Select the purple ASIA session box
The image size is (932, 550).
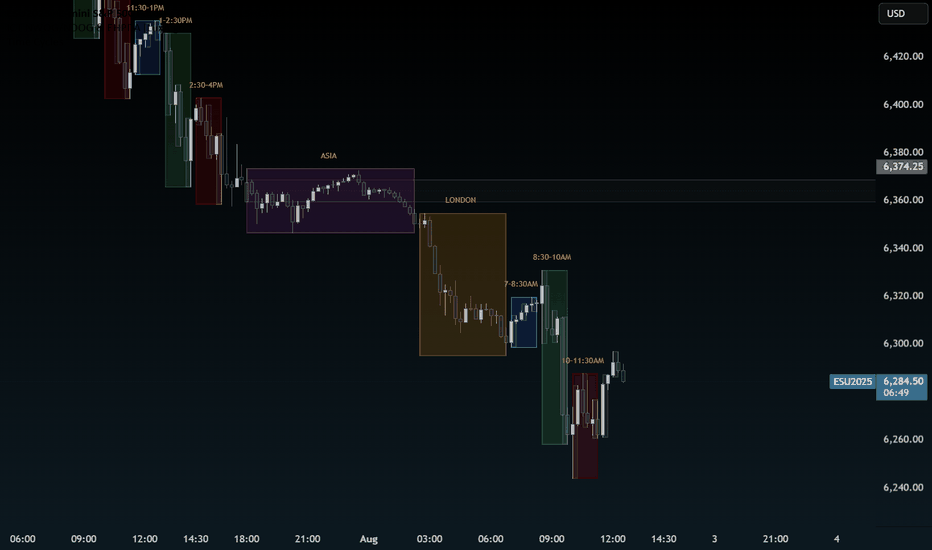tap(330, 201)
